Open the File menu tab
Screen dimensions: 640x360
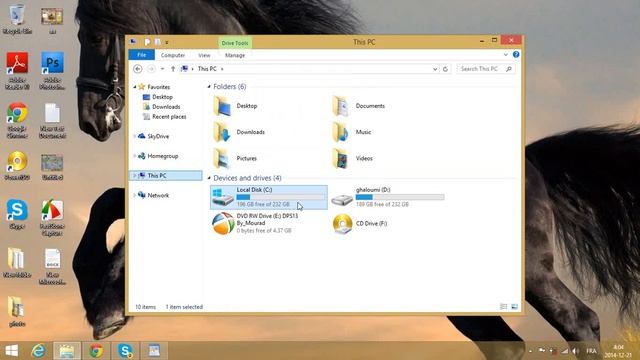[x=141, y=55]
